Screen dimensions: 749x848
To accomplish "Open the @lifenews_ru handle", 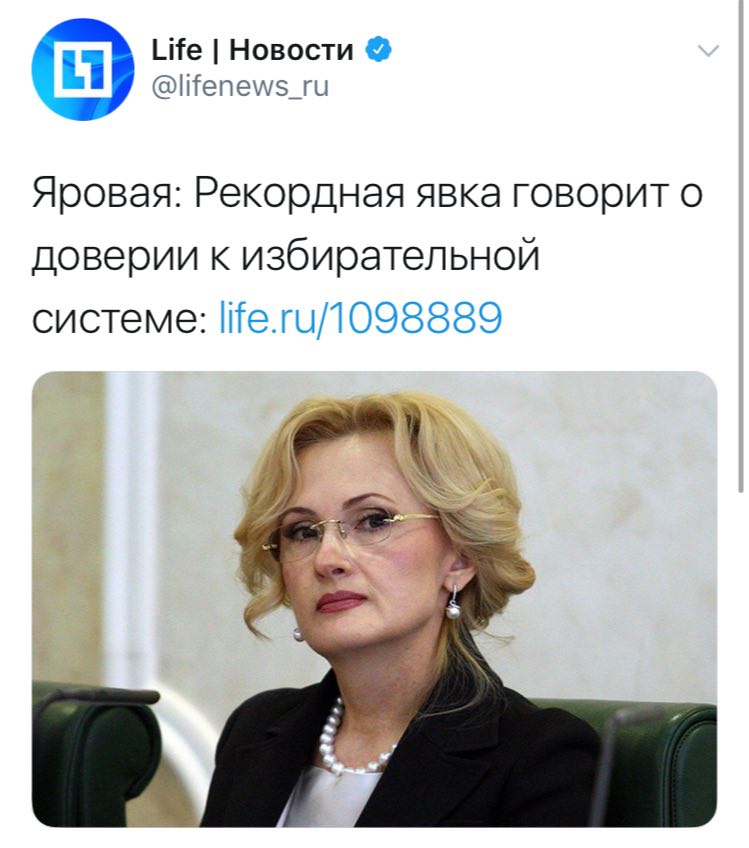I will point(240,87).
